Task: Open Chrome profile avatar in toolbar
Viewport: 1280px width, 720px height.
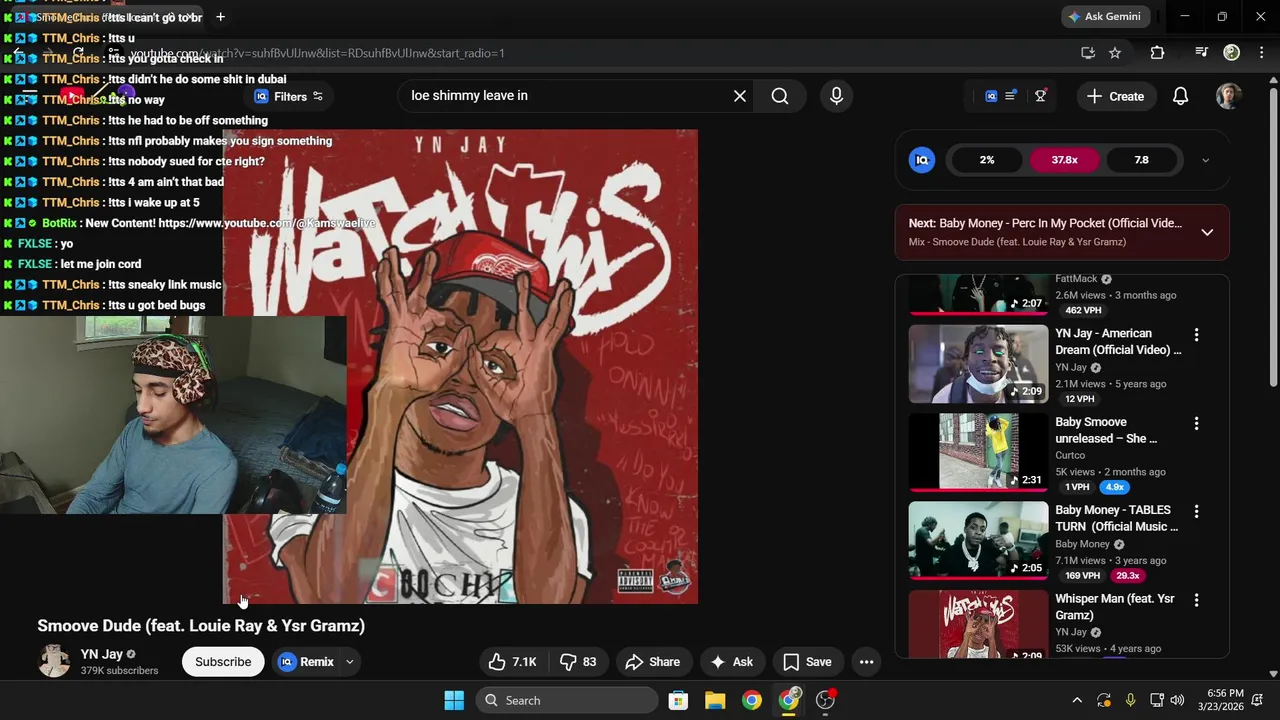Action: [1232, 53]
